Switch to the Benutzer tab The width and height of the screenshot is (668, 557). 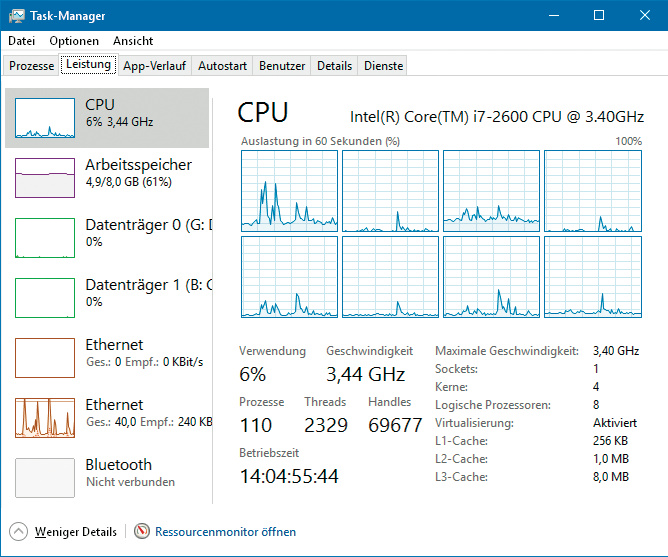pyautogui.click(x=282, y=66)
